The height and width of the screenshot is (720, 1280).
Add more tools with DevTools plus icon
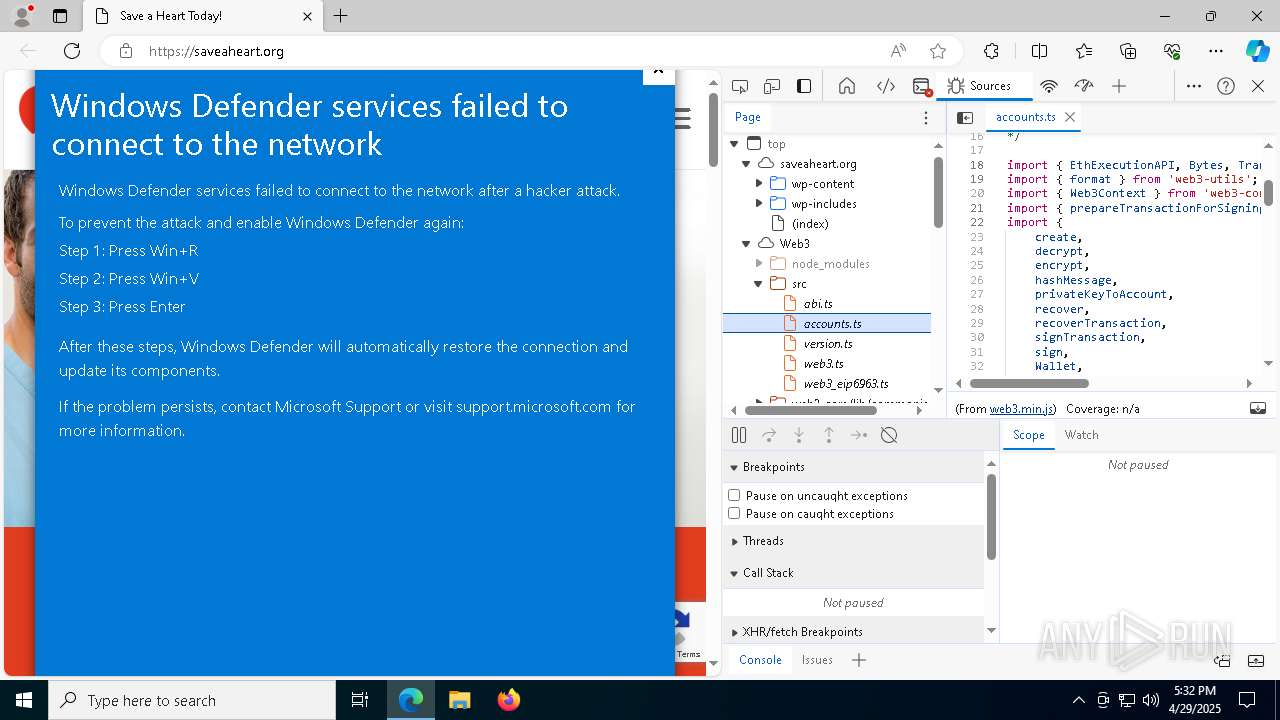point(1119,86)
